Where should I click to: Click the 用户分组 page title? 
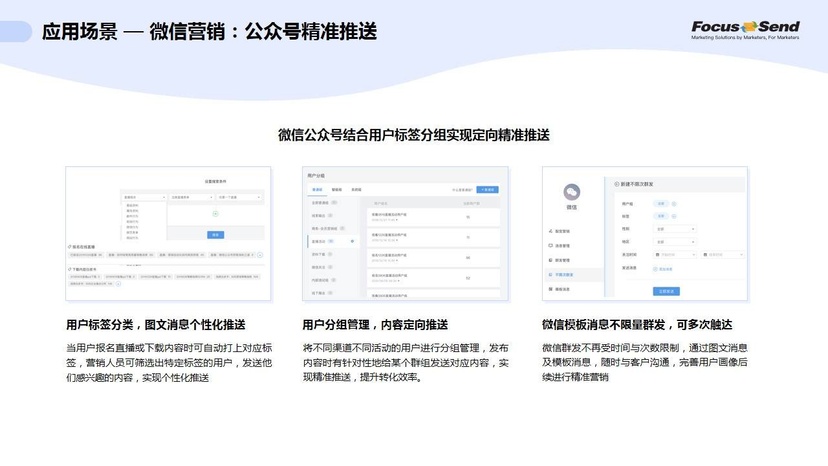tap(316, 175)
